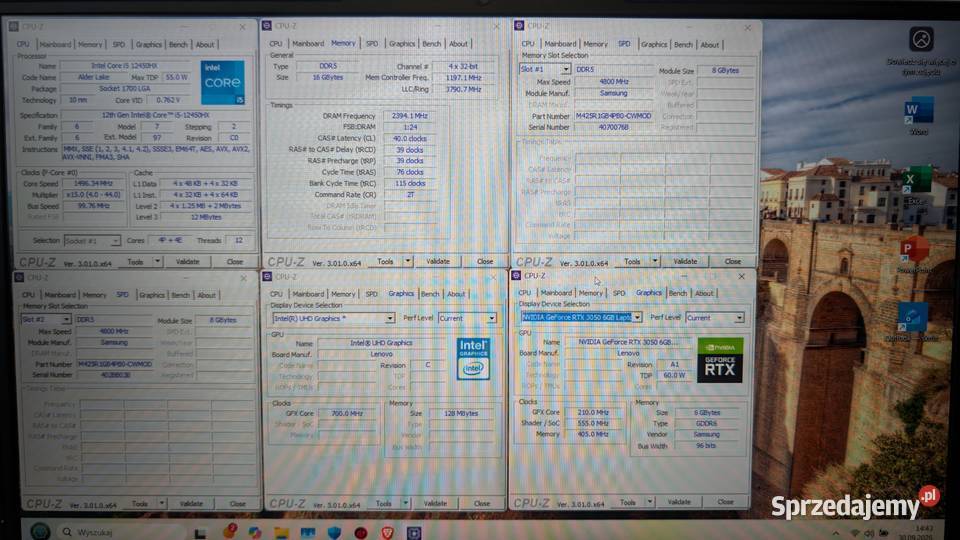Click the DRAM Frequency value 2394.1 MHz
The height and width of the screenshot is (540, 960).
click(x=410, y=116)
